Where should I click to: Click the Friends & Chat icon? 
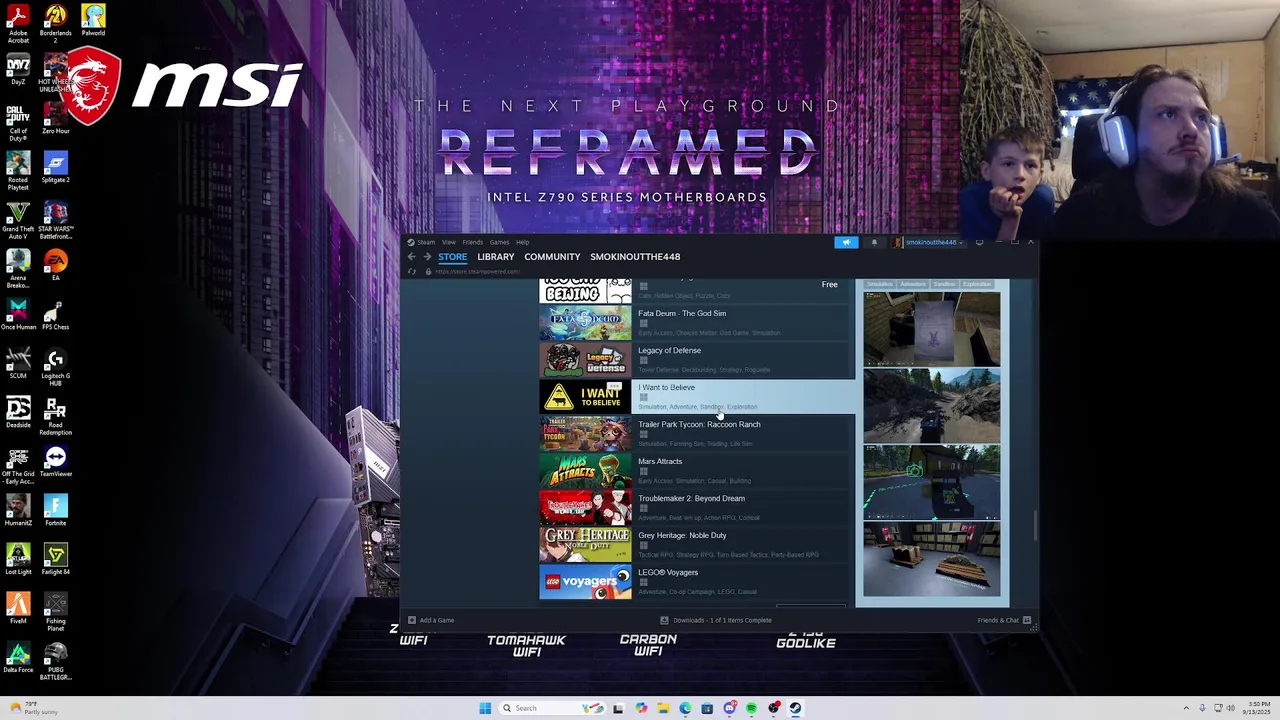point(1026,620)
